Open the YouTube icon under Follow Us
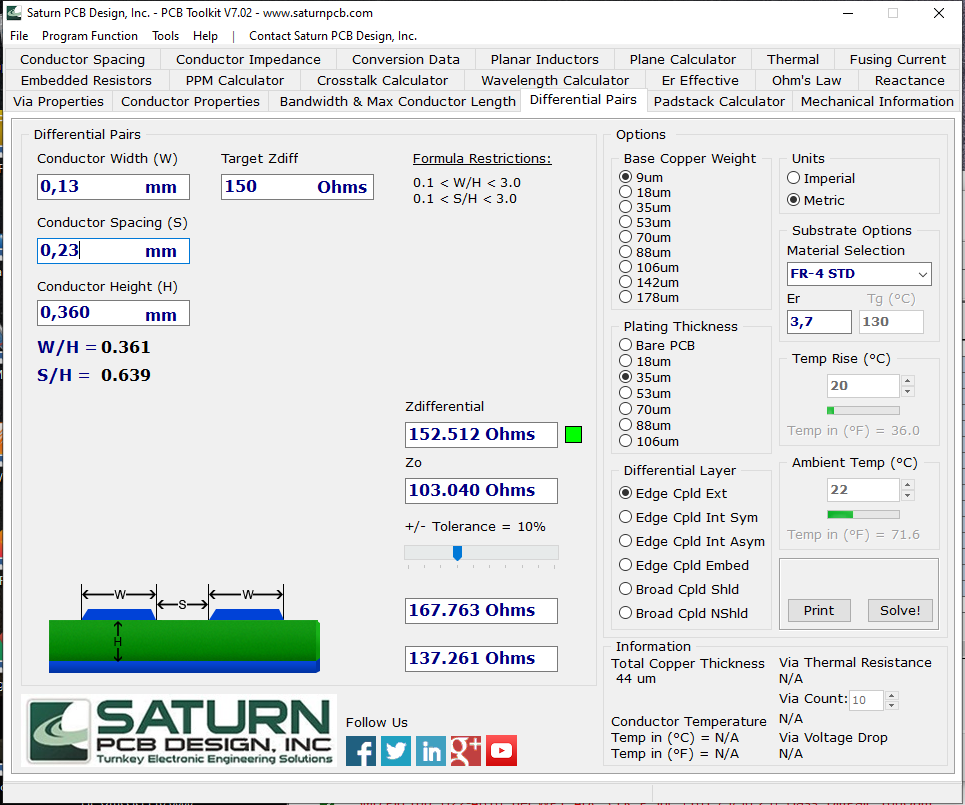The image size is (965, 805). (x=502, y=751)
